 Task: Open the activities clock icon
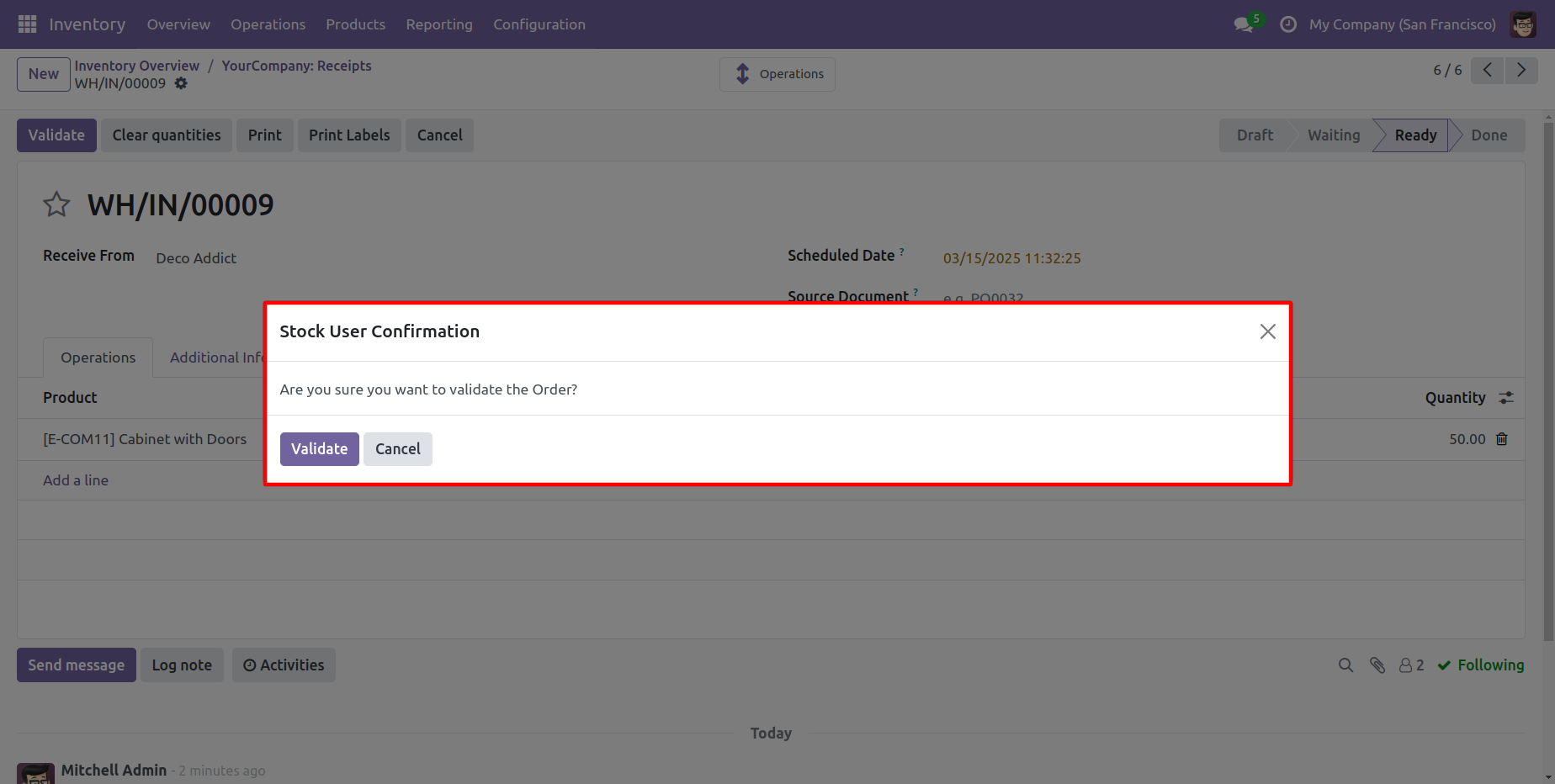click(1287, 24)
